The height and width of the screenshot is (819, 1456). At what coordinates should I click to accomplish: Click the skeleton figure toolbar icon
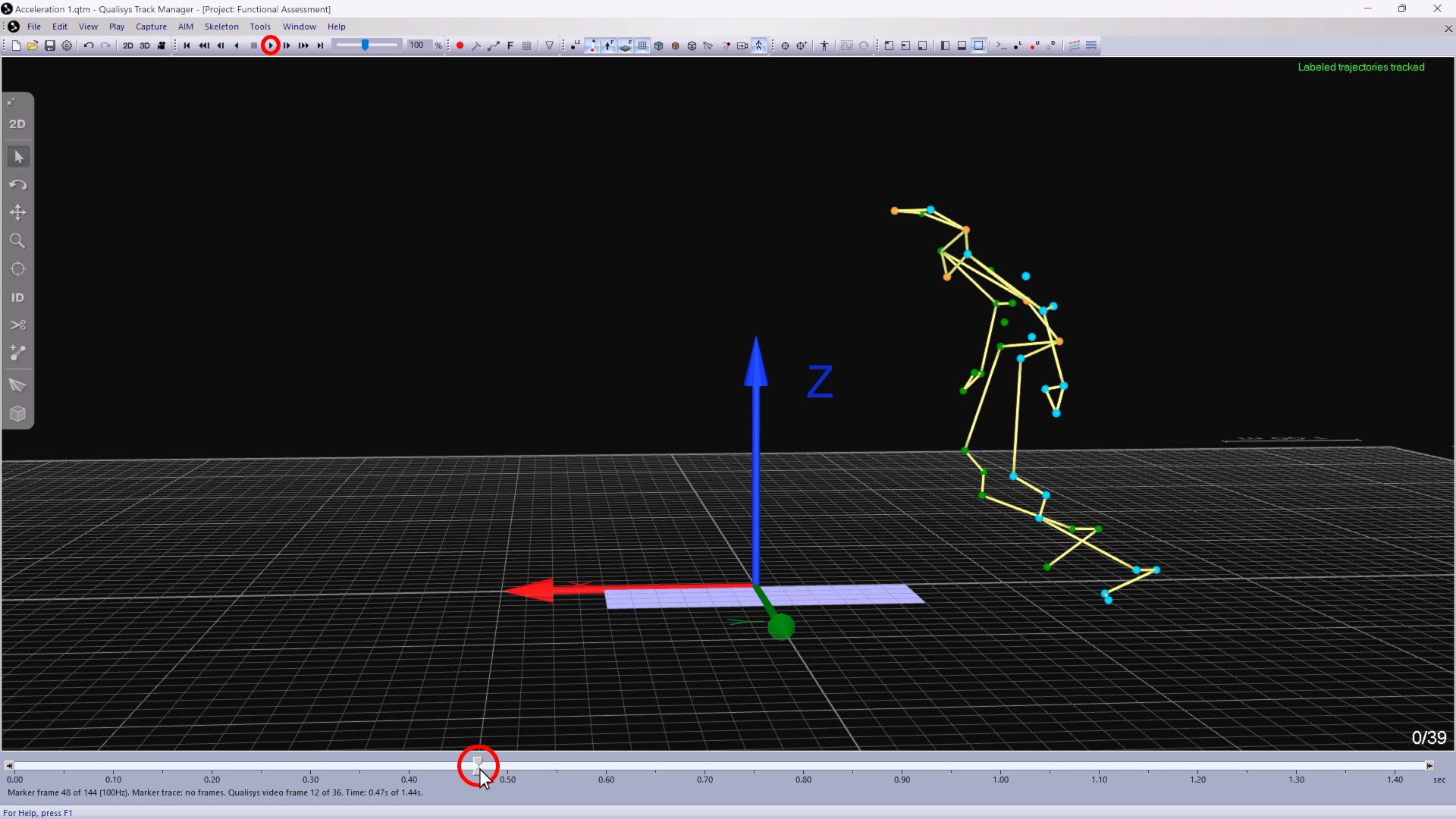pyautogui.click(x=759, y=45)
